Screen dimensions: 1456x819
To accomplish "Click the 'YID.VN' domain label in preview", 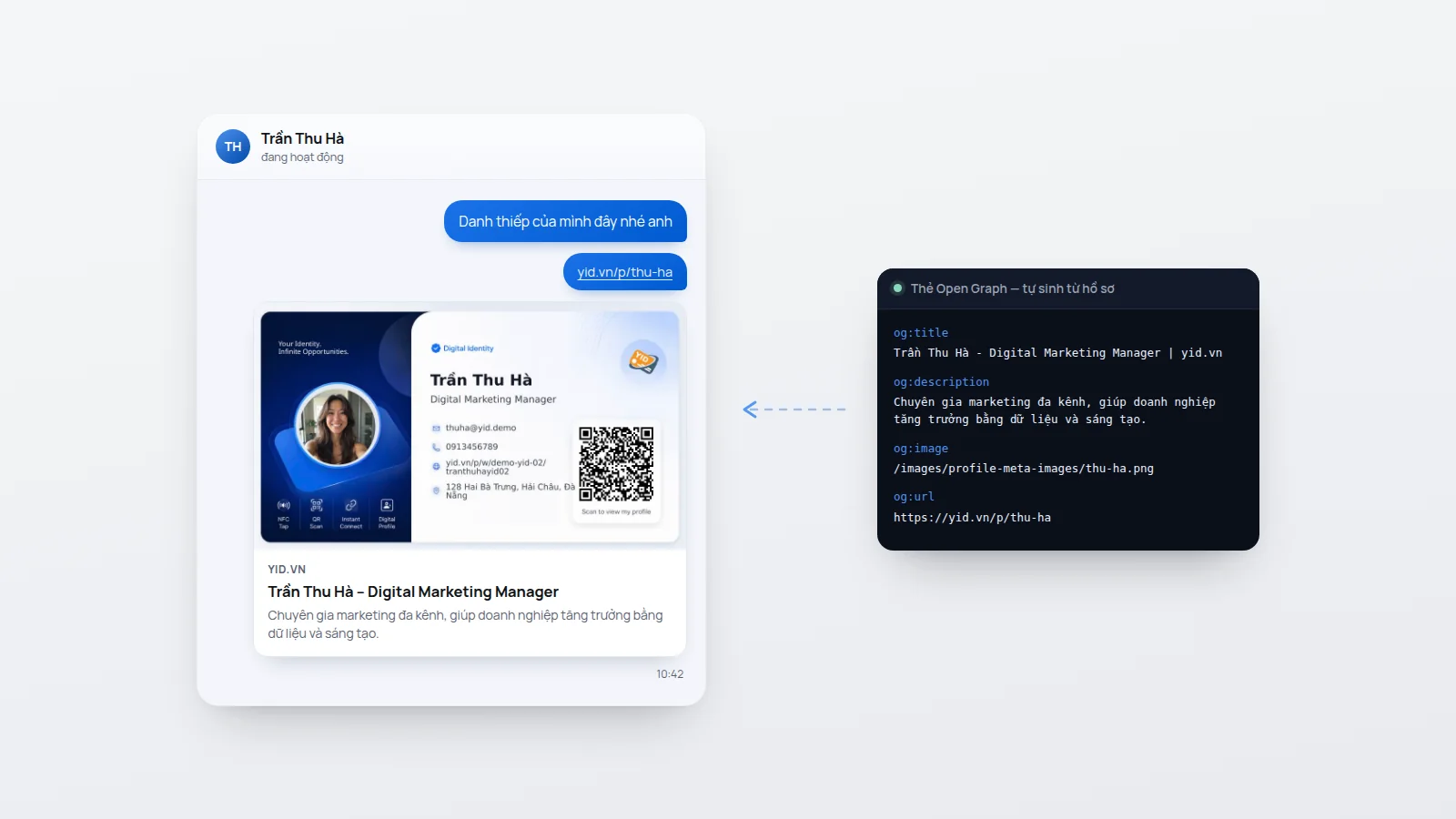I will (x=287, y=570).
